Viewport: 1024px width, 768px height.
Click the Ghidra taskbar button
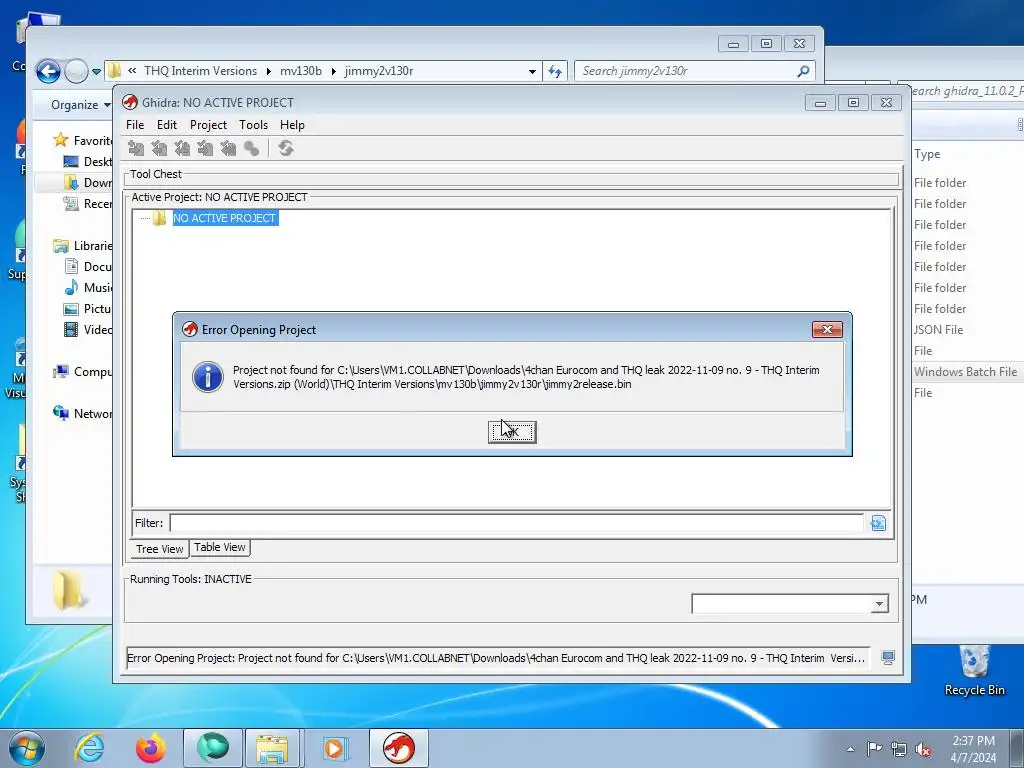tap(398, 748)
